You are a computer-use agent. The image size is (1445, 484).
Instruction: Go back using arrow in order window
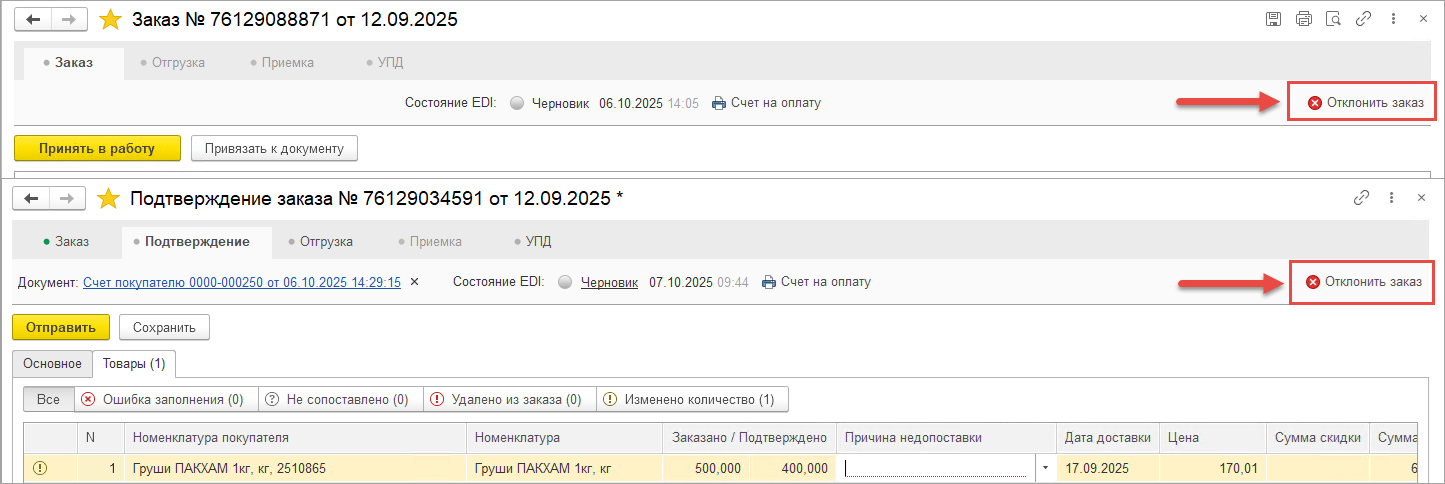click(x=33, y=19)
